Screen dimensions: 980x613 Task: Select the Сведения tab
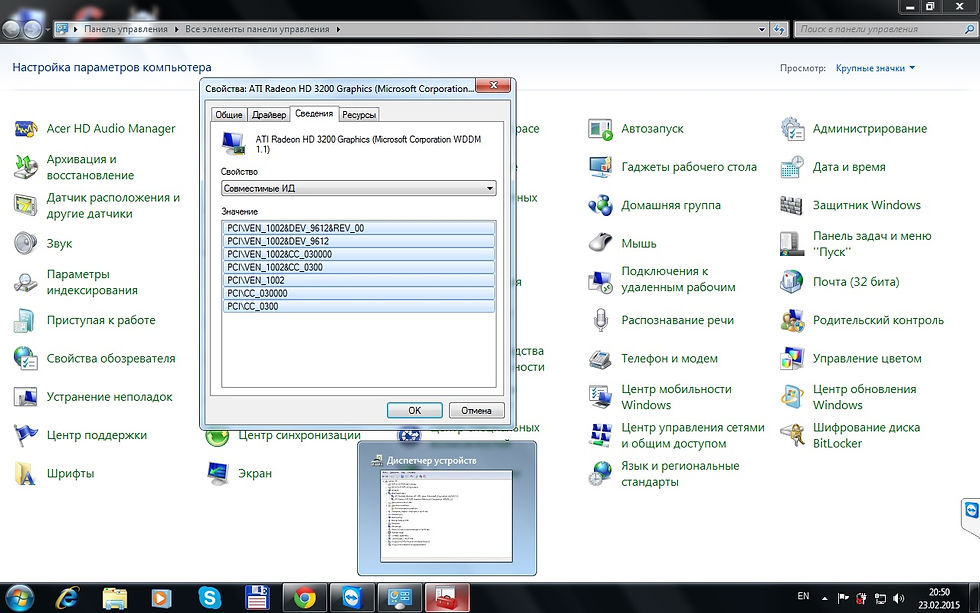(x=314, y=113)
